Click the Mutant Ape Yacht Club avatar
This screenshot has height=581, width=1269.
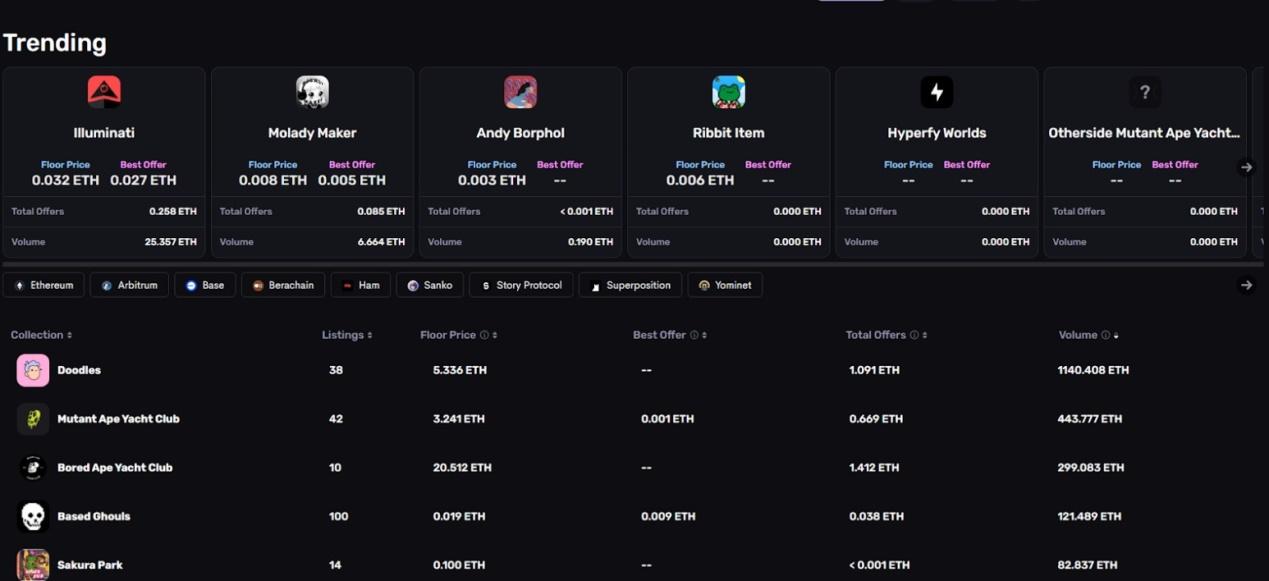(33, 419)
